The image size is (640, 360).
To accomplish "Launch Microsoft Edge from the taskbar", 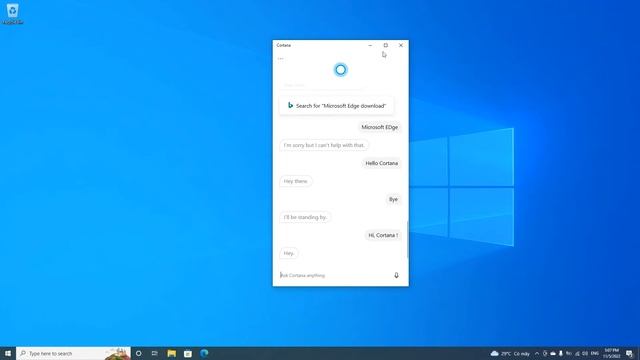I will coord(204,353).
